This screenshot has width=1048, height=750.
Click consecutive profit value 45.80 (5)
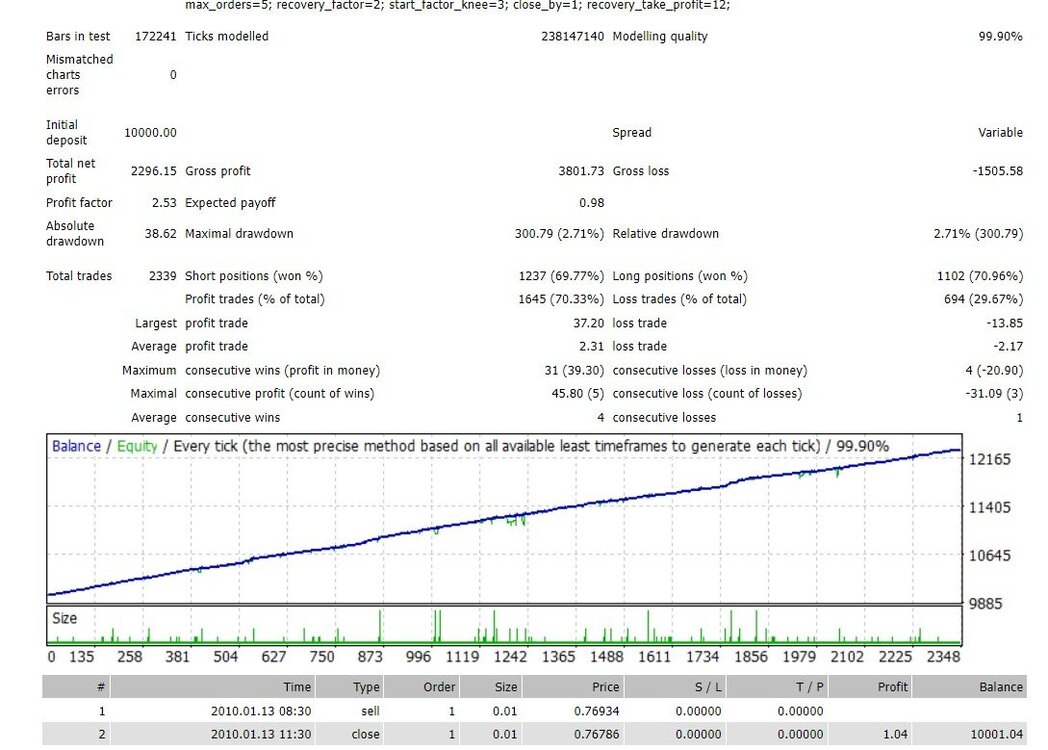(x=577, y=394)
